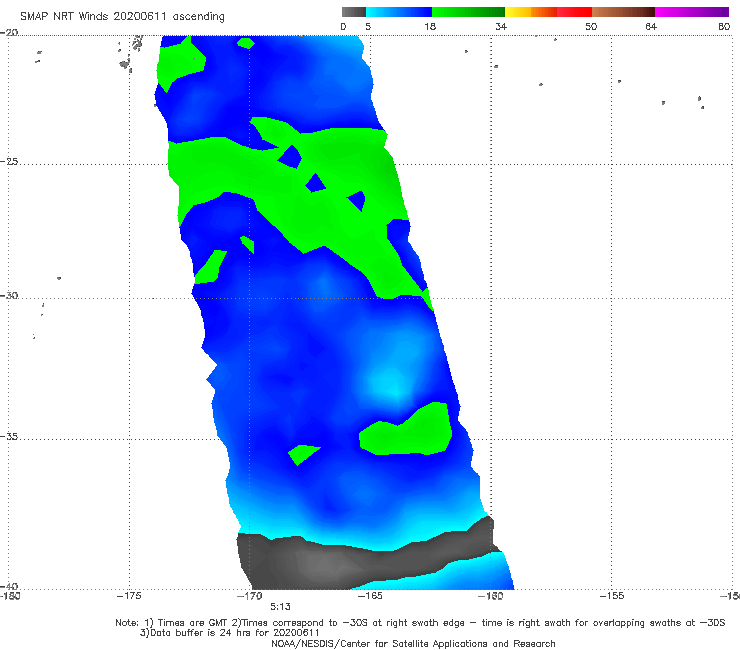This screenshot has width=740, height=650.
Task: Select the blue segment of the wind color bar
Action: point(399,12)
